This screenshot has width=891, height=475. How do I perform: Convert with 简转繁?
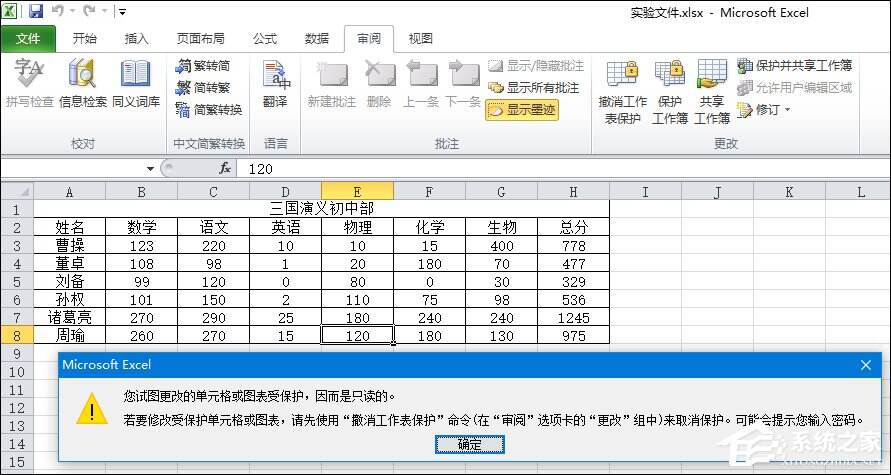(x=203, y=88)
